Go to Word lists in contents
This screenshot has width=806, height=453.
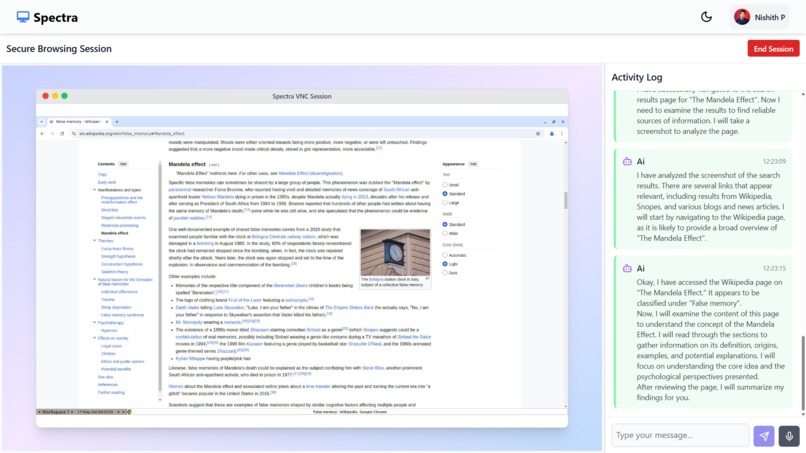coord(109,210)
